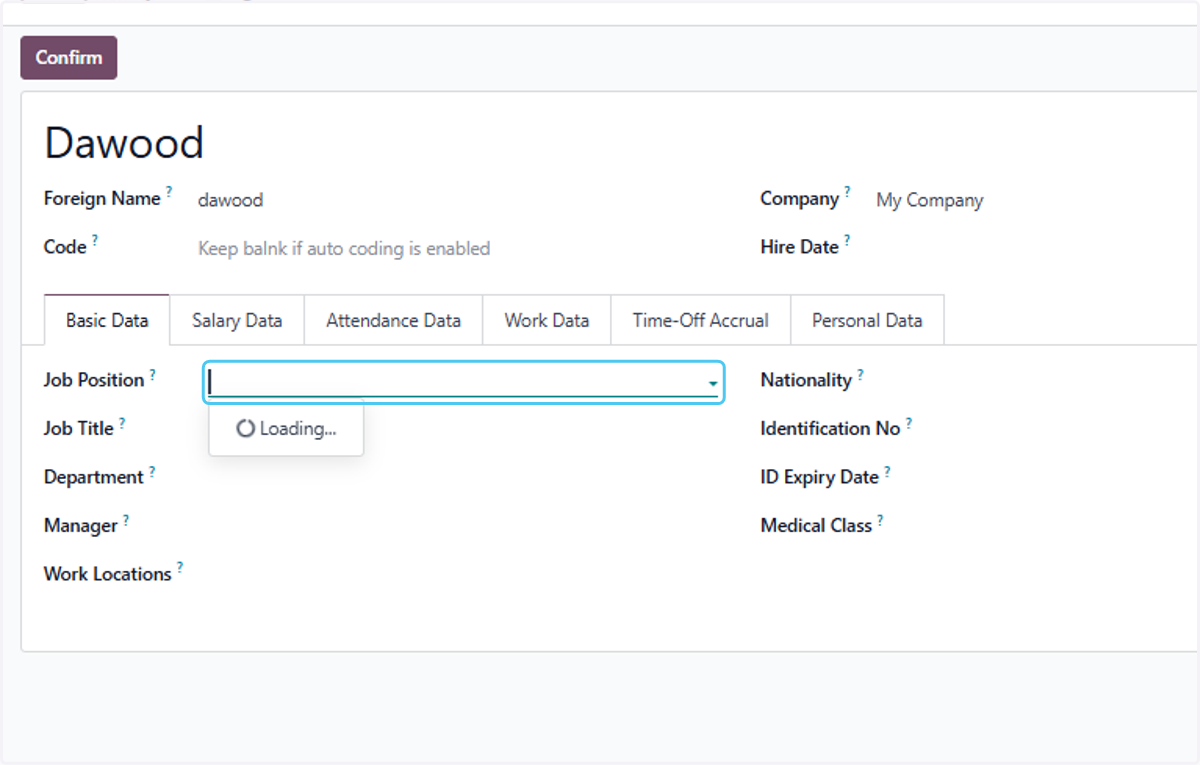Open the Work Data tab
The height and width of the screenshot is (765, 1200).
click(x=546, y=321)
